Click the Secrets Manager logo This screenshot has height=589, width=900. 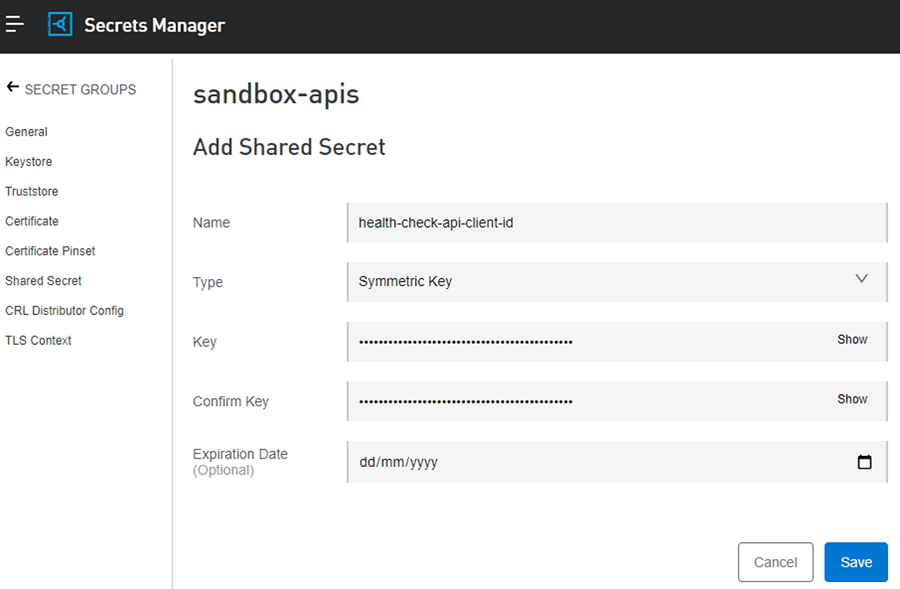[x=58, y=24]
